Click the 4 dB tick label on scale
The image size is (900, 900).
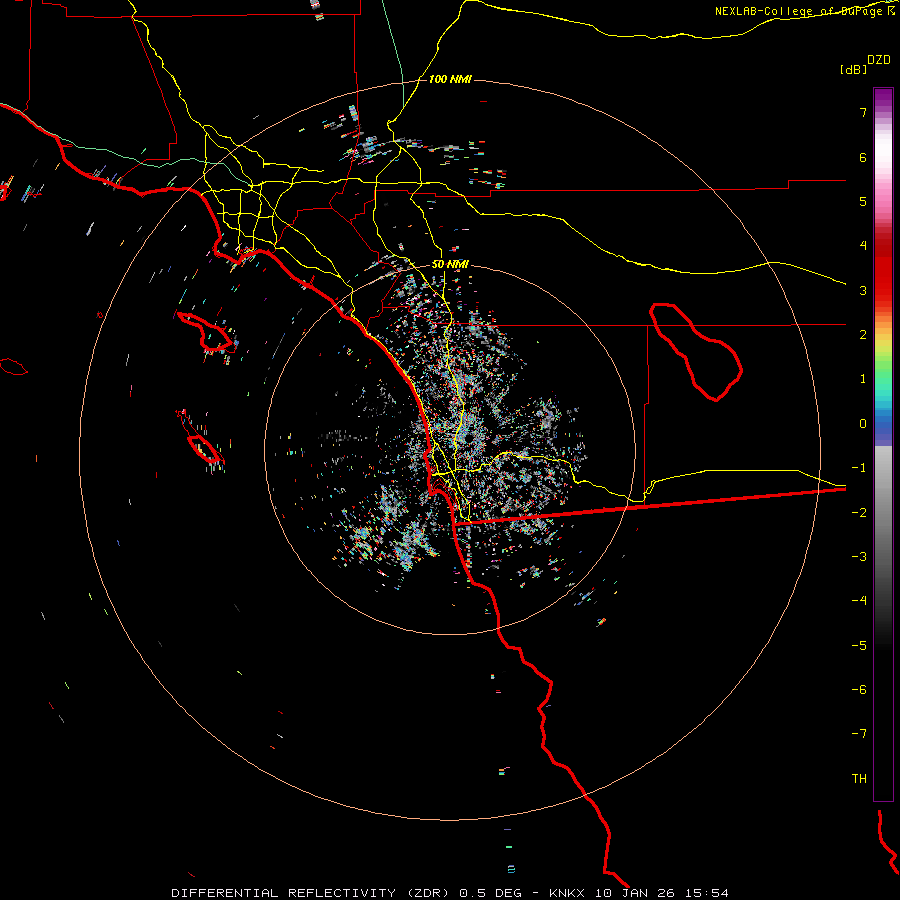863,246
